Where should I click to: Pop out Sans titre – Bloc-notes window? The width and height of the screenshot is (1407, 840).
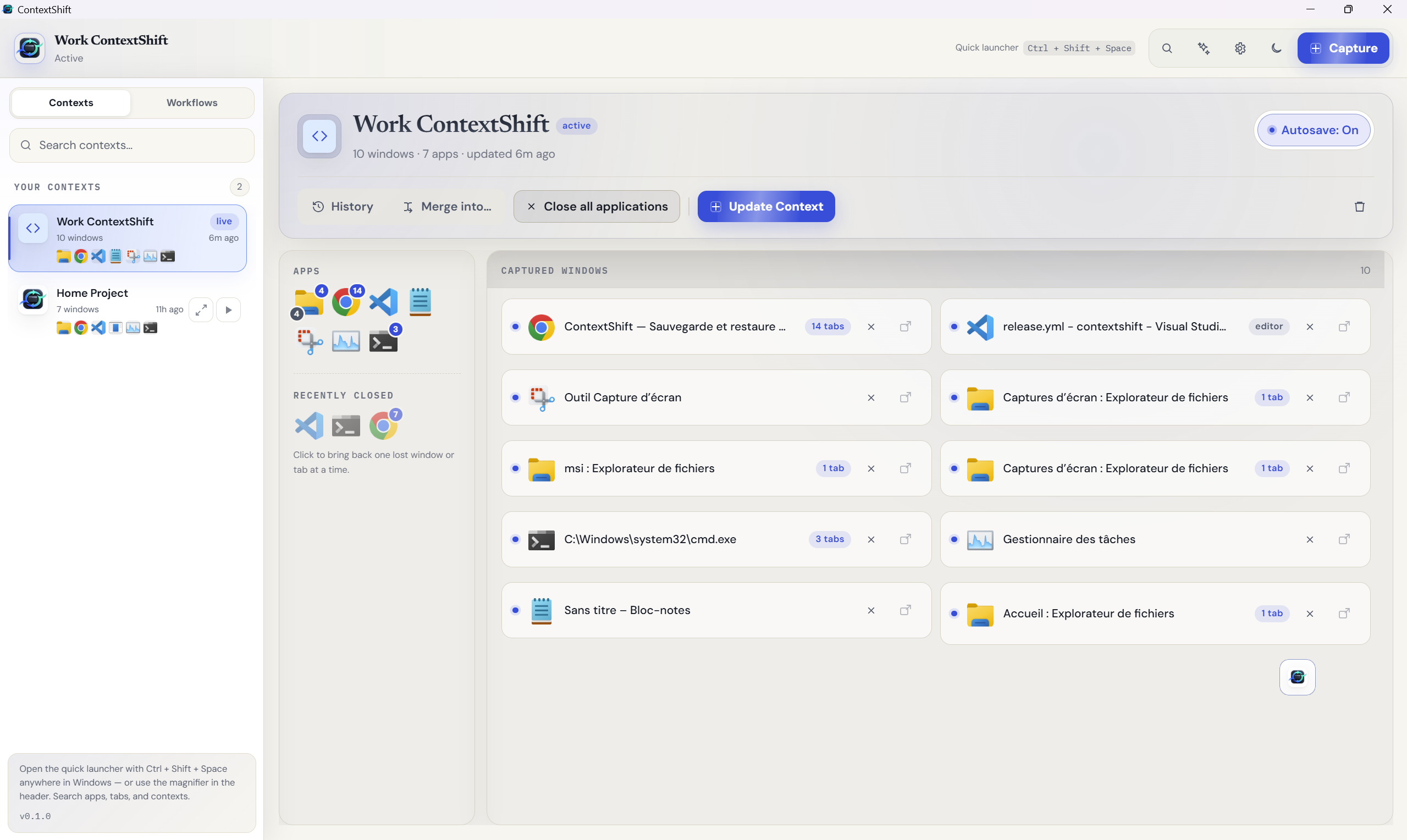coord(906,610)
